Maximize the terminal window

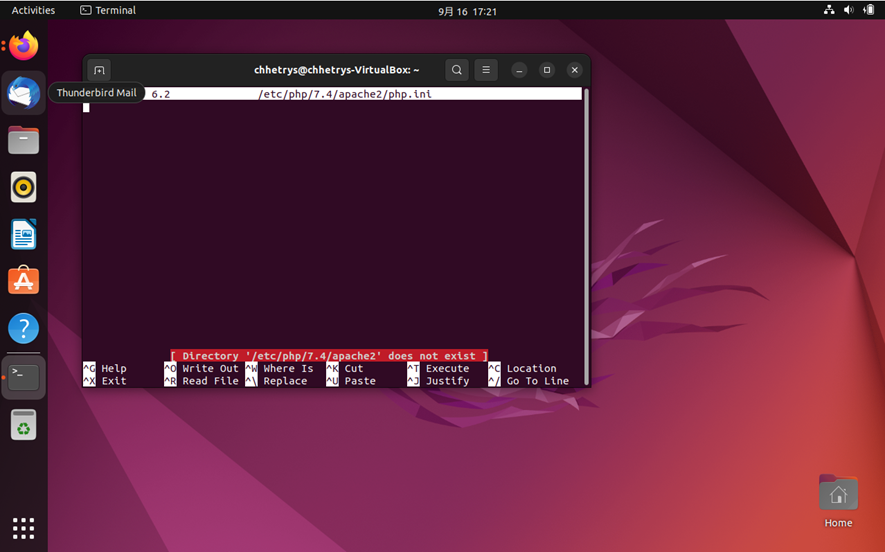[x=547, y=70]
